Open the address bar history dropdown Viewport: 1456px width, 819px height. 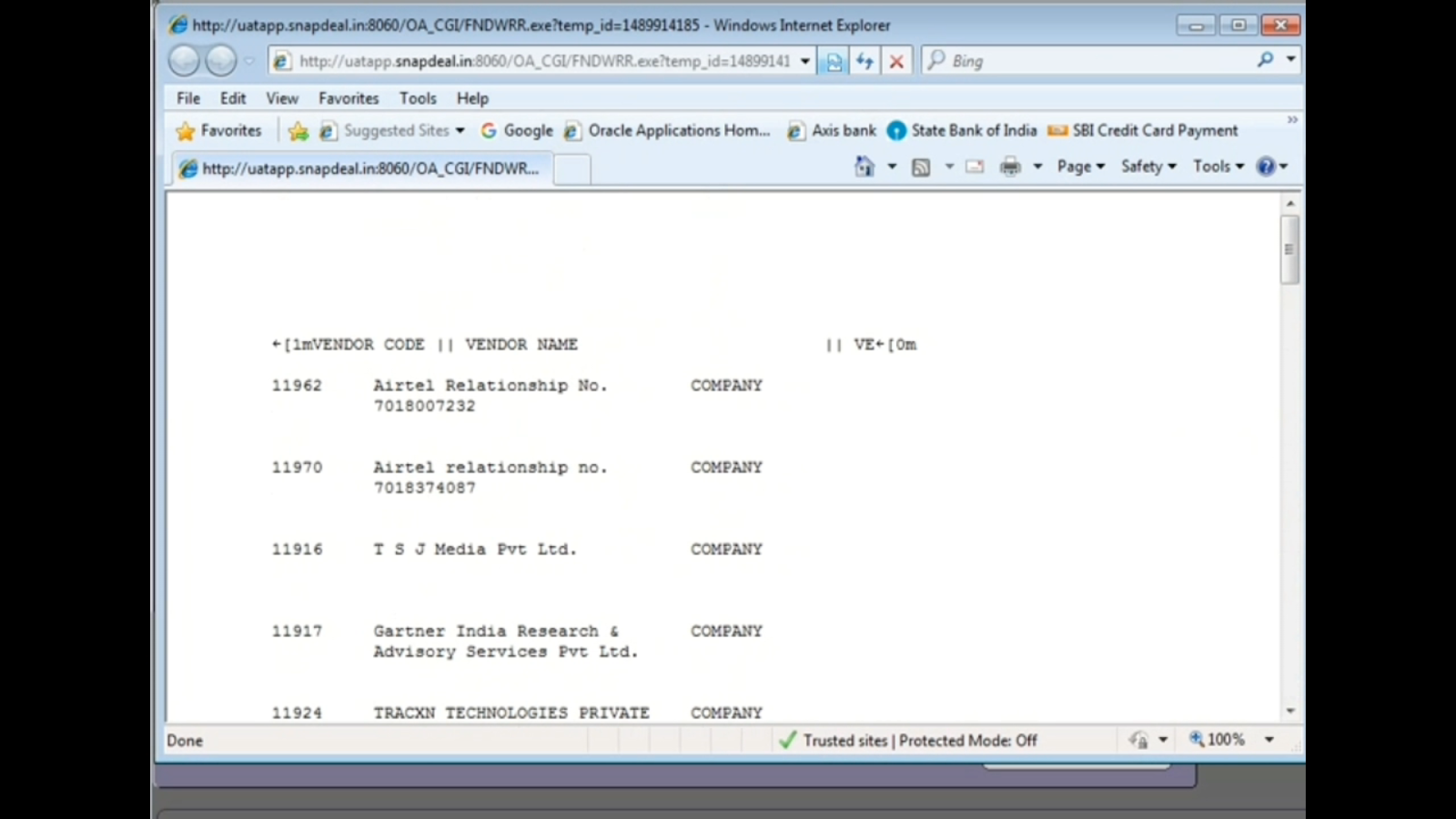pos(804,60)
